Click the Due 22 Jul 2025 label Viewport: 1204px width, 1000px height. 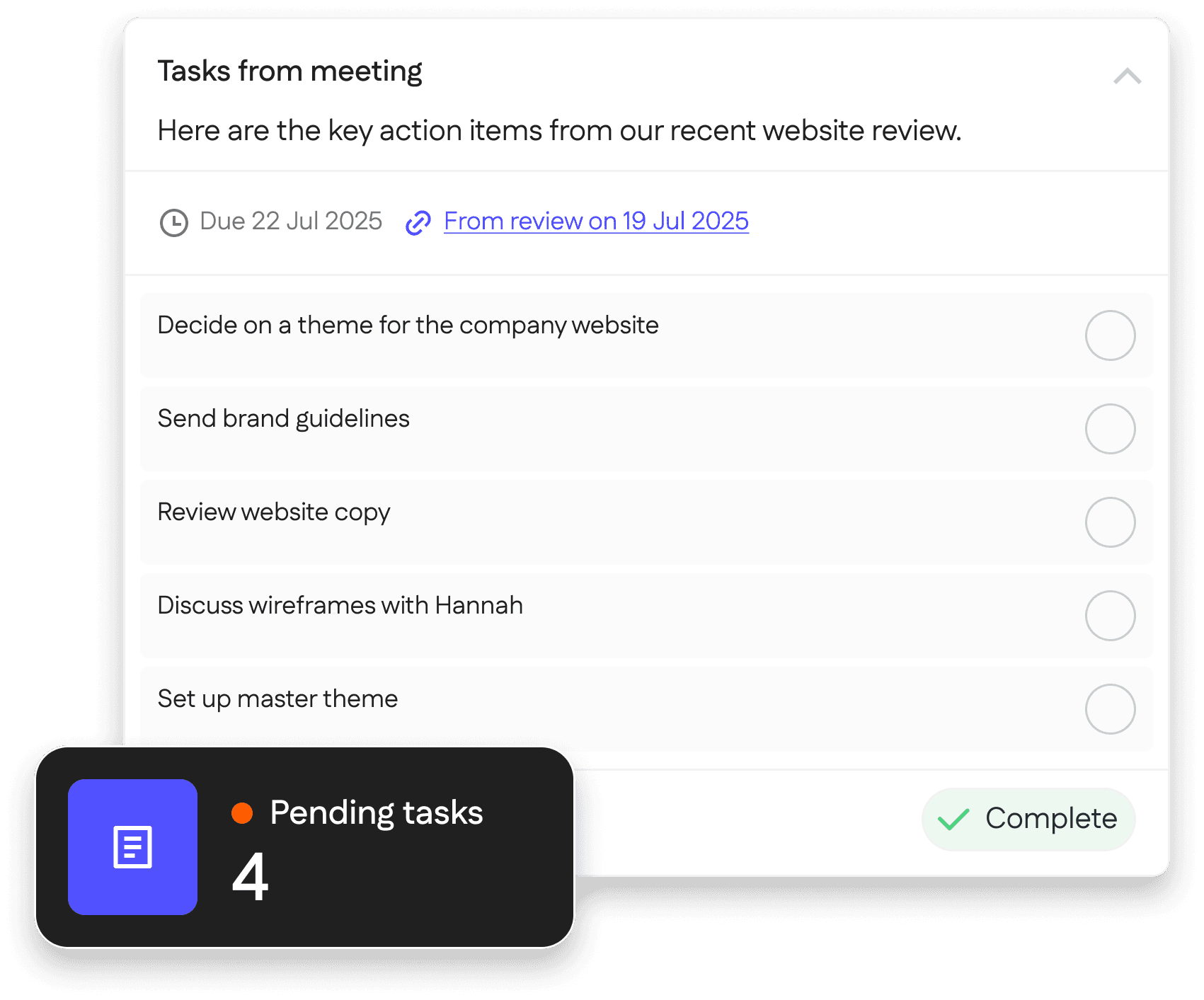(x=291, y=221)
